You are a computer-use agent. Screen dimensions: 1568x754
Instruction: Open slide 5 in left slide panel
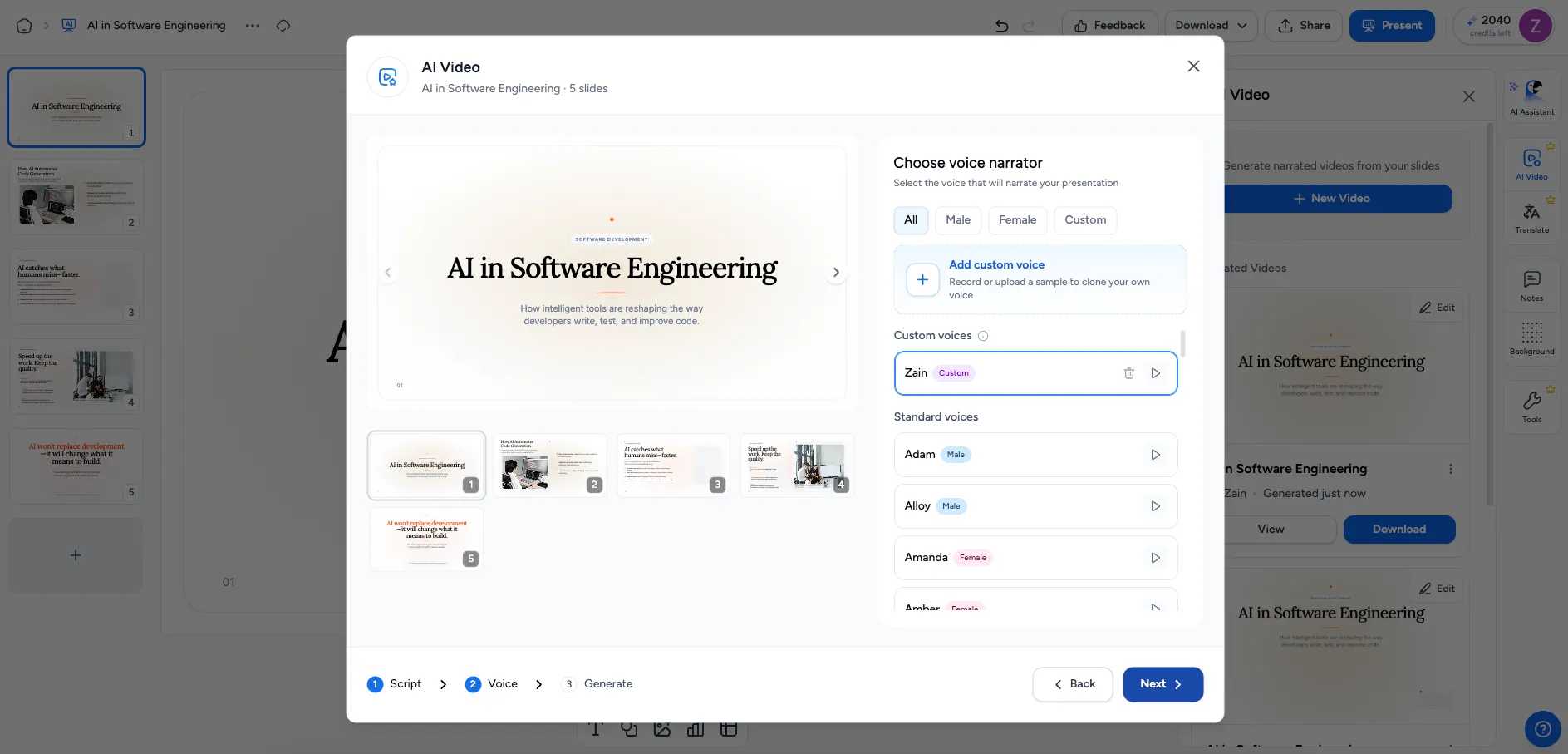click(76, 466)
